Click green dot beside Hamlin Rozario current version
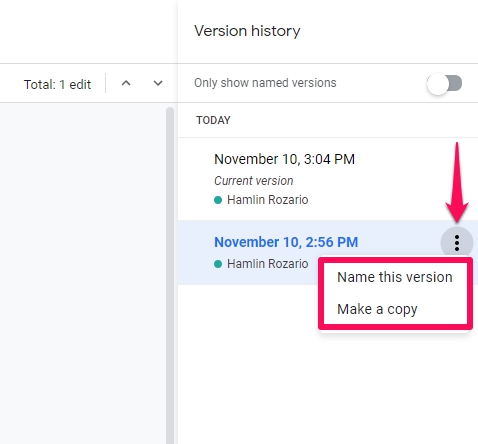This screenshot has width=478, height=444. tap(218, 200)
